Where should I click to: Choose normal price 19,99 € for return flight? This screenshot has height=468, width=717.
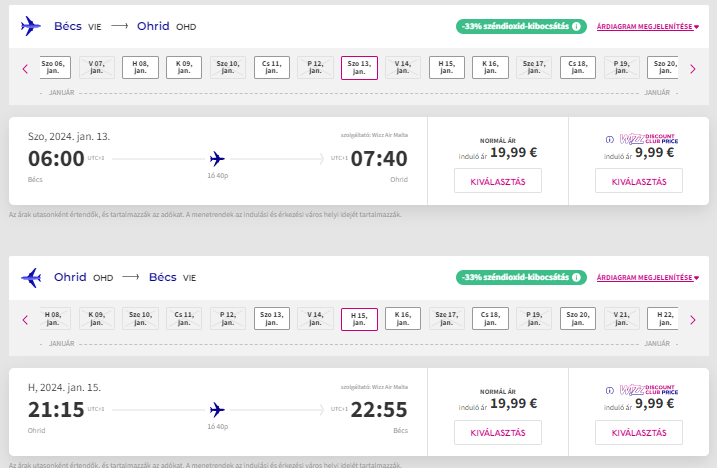click(498, 432)
